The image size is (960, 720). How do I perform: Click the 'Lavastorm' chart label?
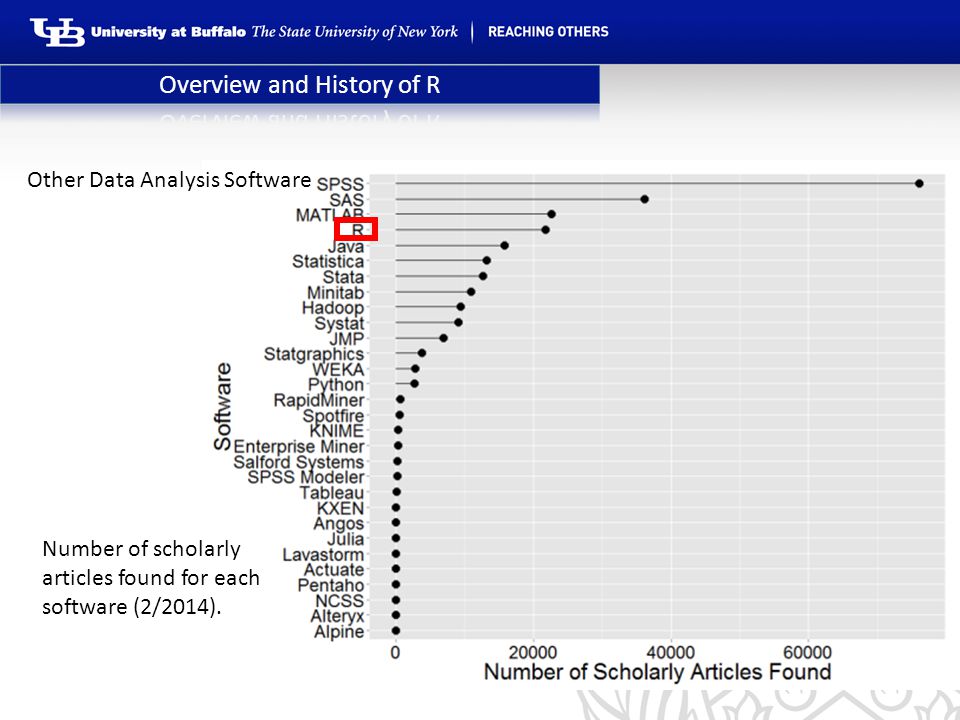323,555
